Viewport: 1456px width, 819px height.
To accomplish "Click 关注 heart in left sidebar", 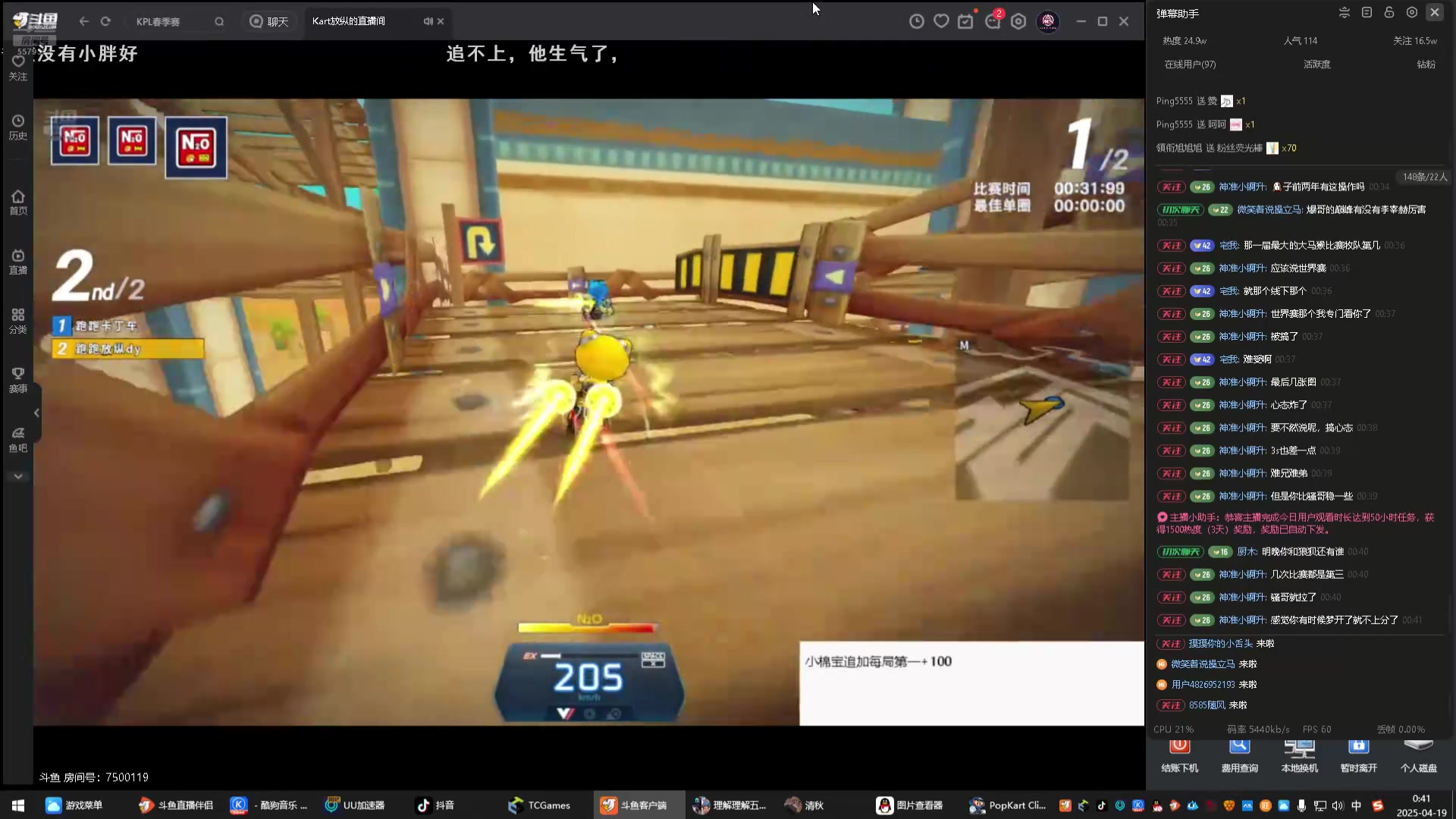I will 18,67.
